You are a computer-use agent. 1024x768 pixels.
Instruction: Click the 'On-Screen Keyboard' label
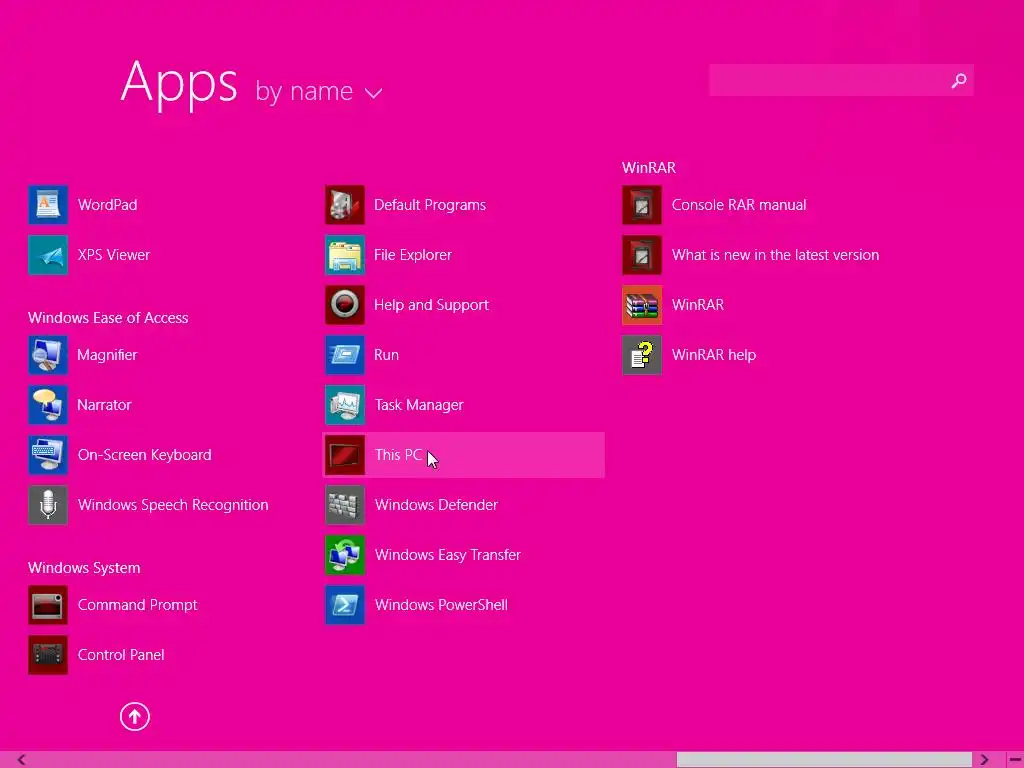click(x=144, y=455)
